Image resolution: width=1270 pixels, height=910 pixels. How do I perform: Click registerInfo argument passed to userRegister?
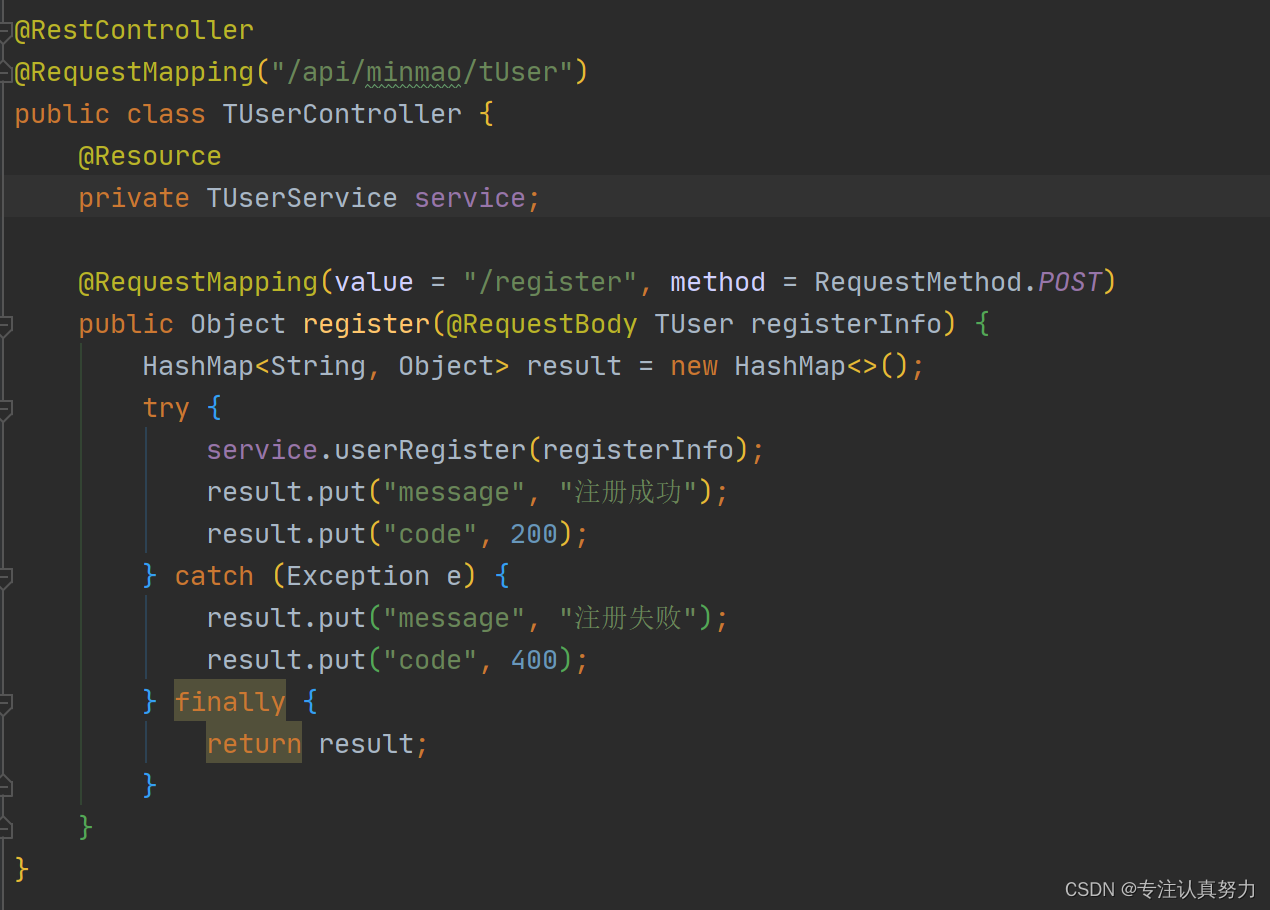(638, 451)
